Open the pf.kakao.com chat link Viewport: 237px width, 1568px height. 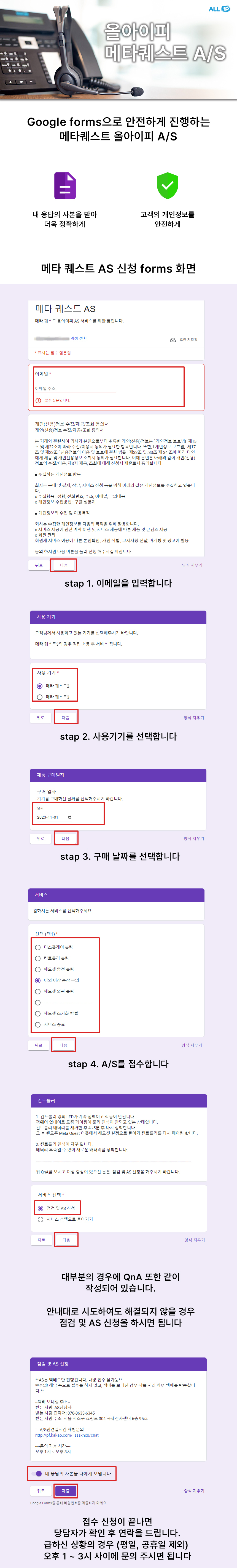click(67, 1435)
